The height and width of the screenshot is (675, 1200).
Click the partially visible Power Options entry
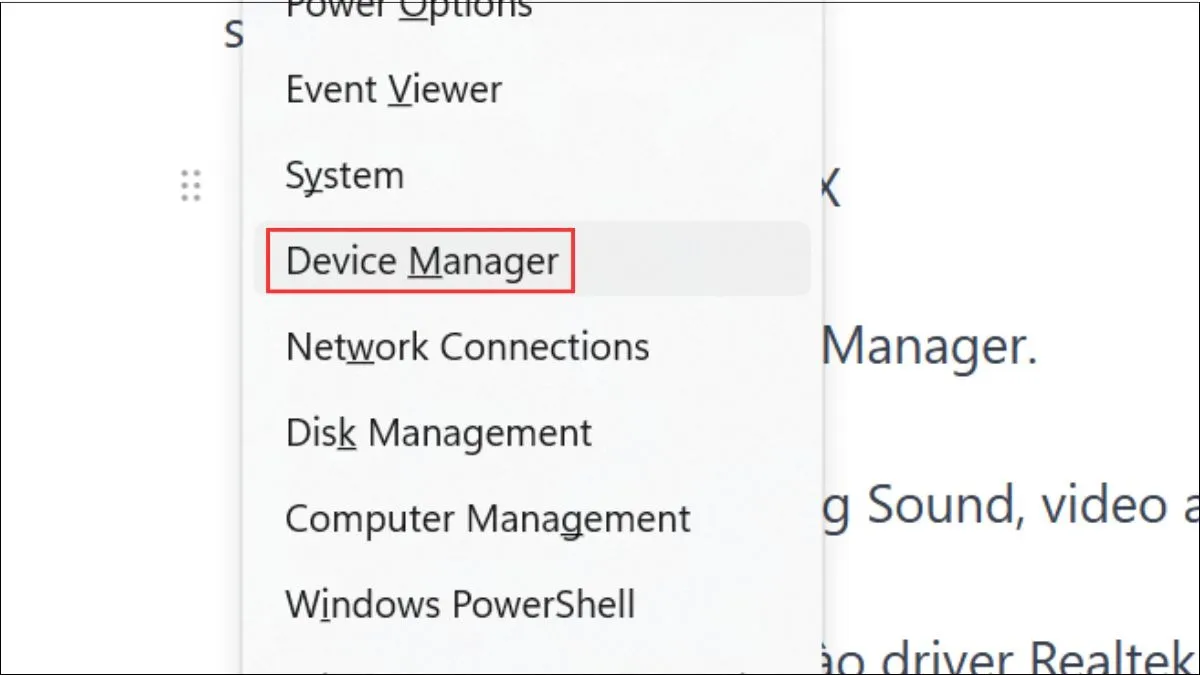pos(408,10)
